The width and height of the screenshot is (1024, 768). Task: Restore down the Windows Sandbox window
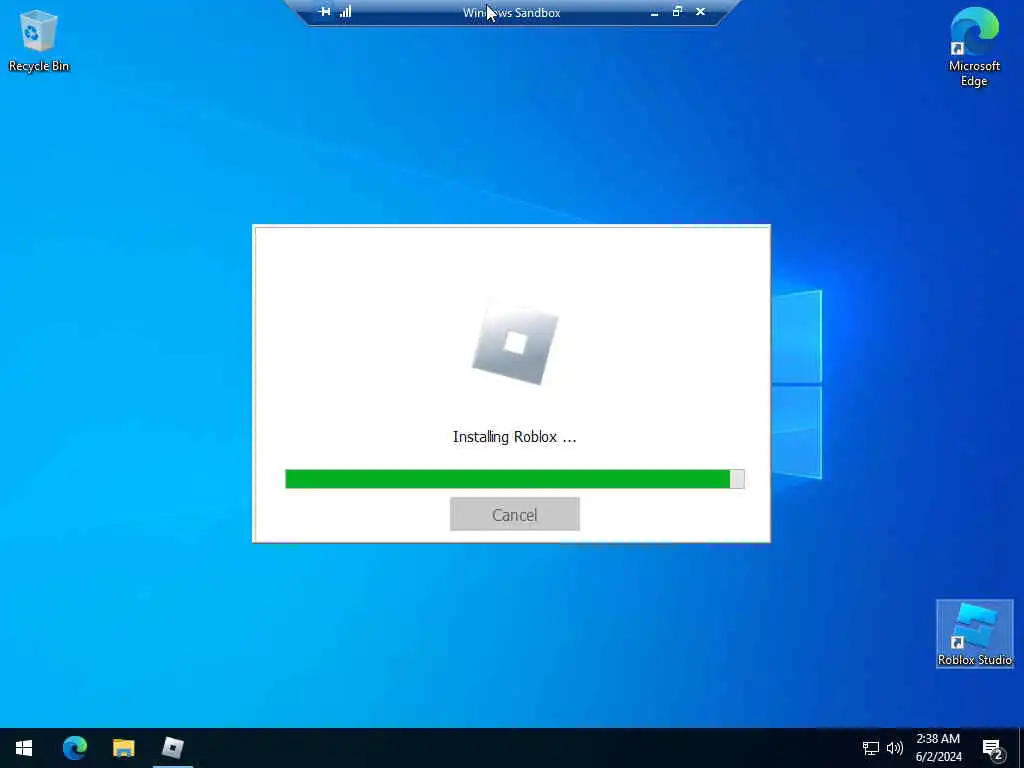tap(677, 12)
